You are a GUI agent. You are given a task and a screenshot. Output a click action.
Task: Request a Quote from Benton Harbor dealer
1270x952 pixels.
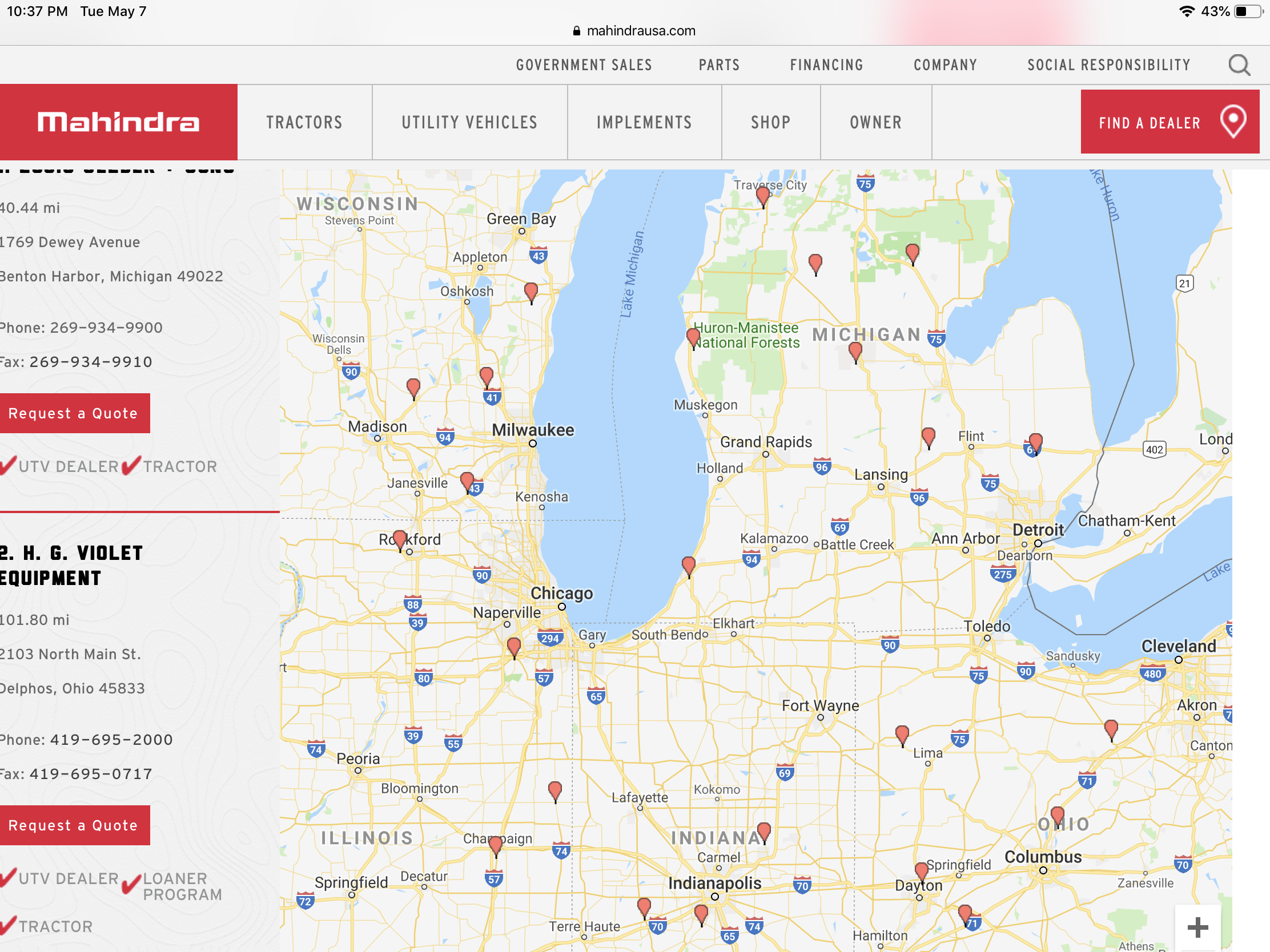(74, 413)
